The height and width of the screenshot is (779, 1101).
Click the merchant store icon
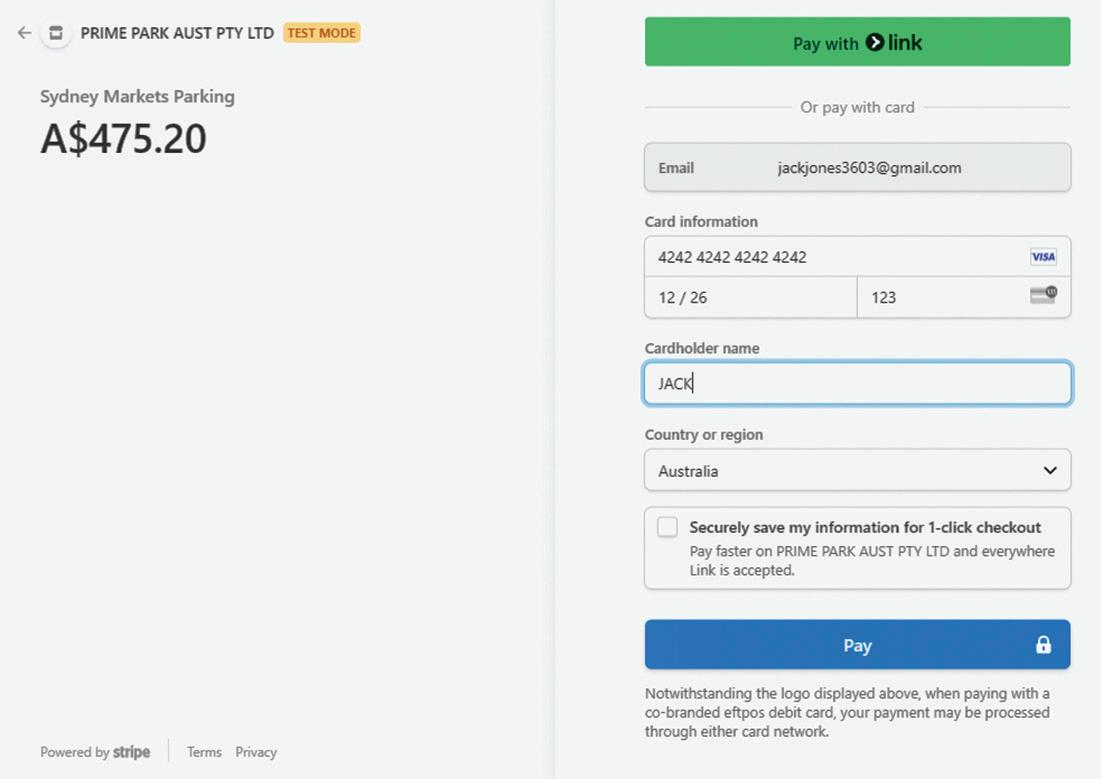coord(56,33)
